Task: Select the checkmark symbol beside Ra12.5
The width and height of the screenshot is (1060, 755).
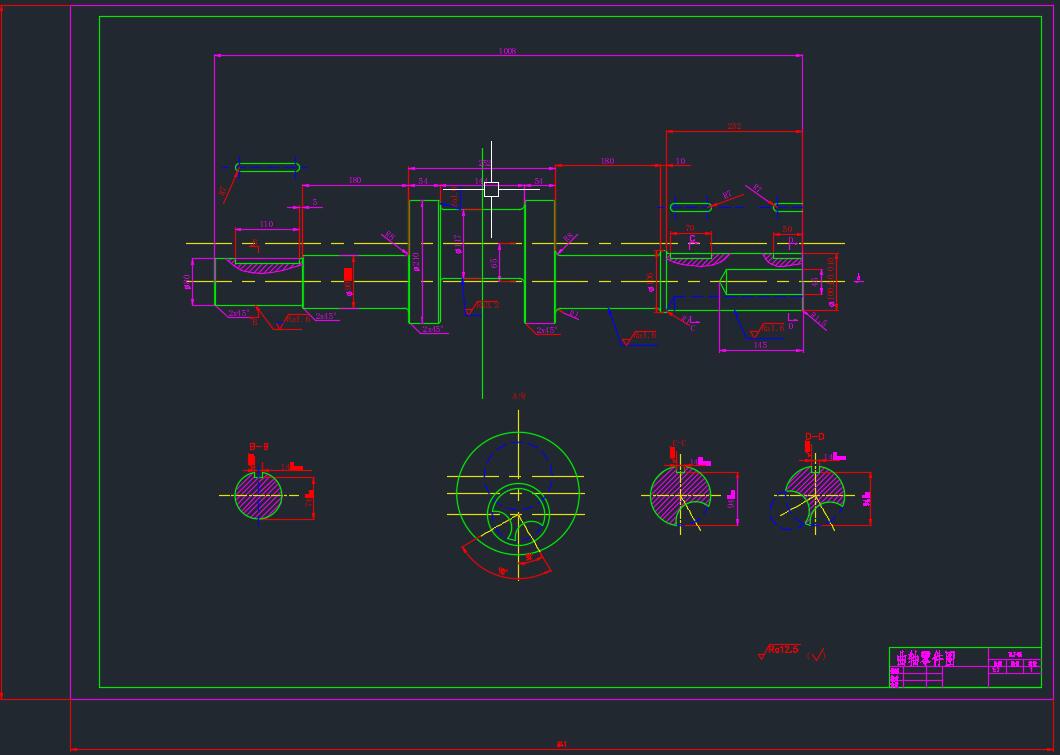Action: click(818, 655)
